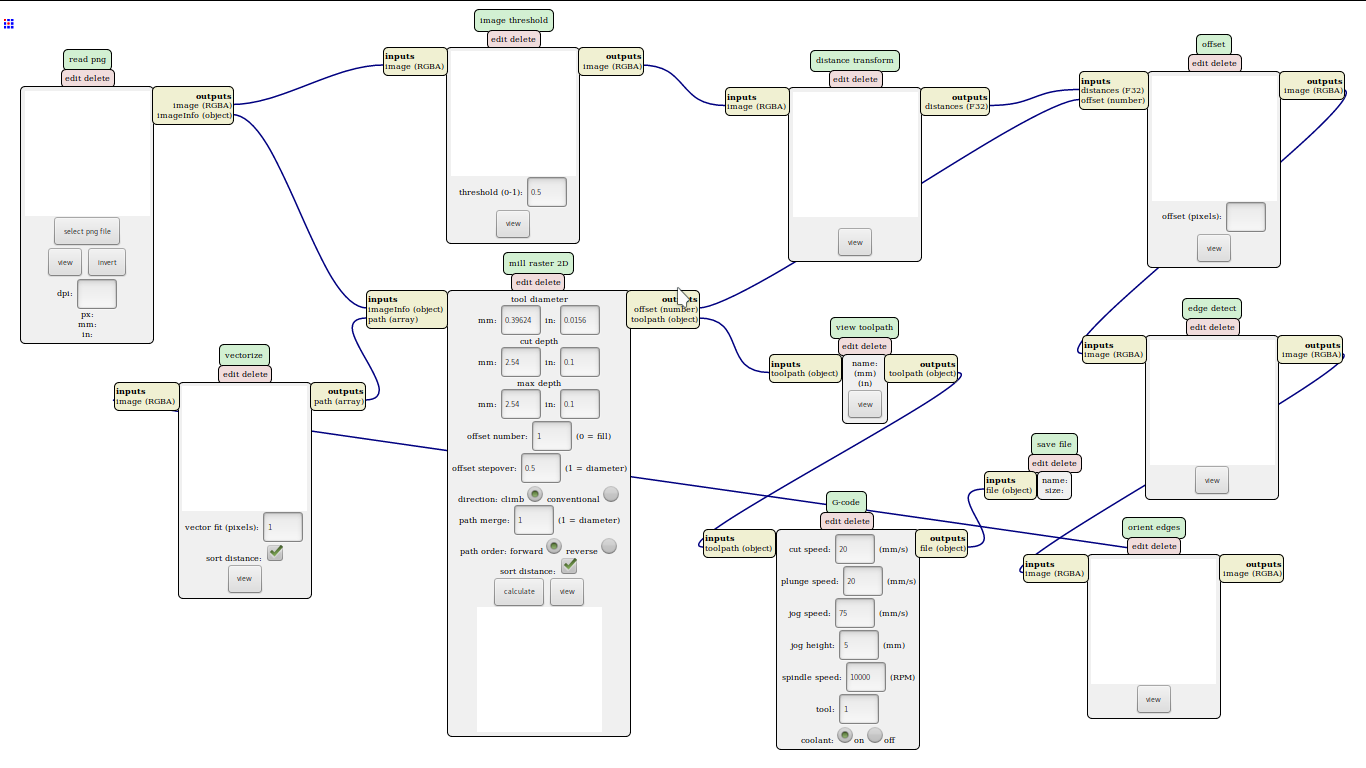Click edit delete label under G-code
Image resolution: width=1366 pixels, height=768 pixels.
pos(847,521)
